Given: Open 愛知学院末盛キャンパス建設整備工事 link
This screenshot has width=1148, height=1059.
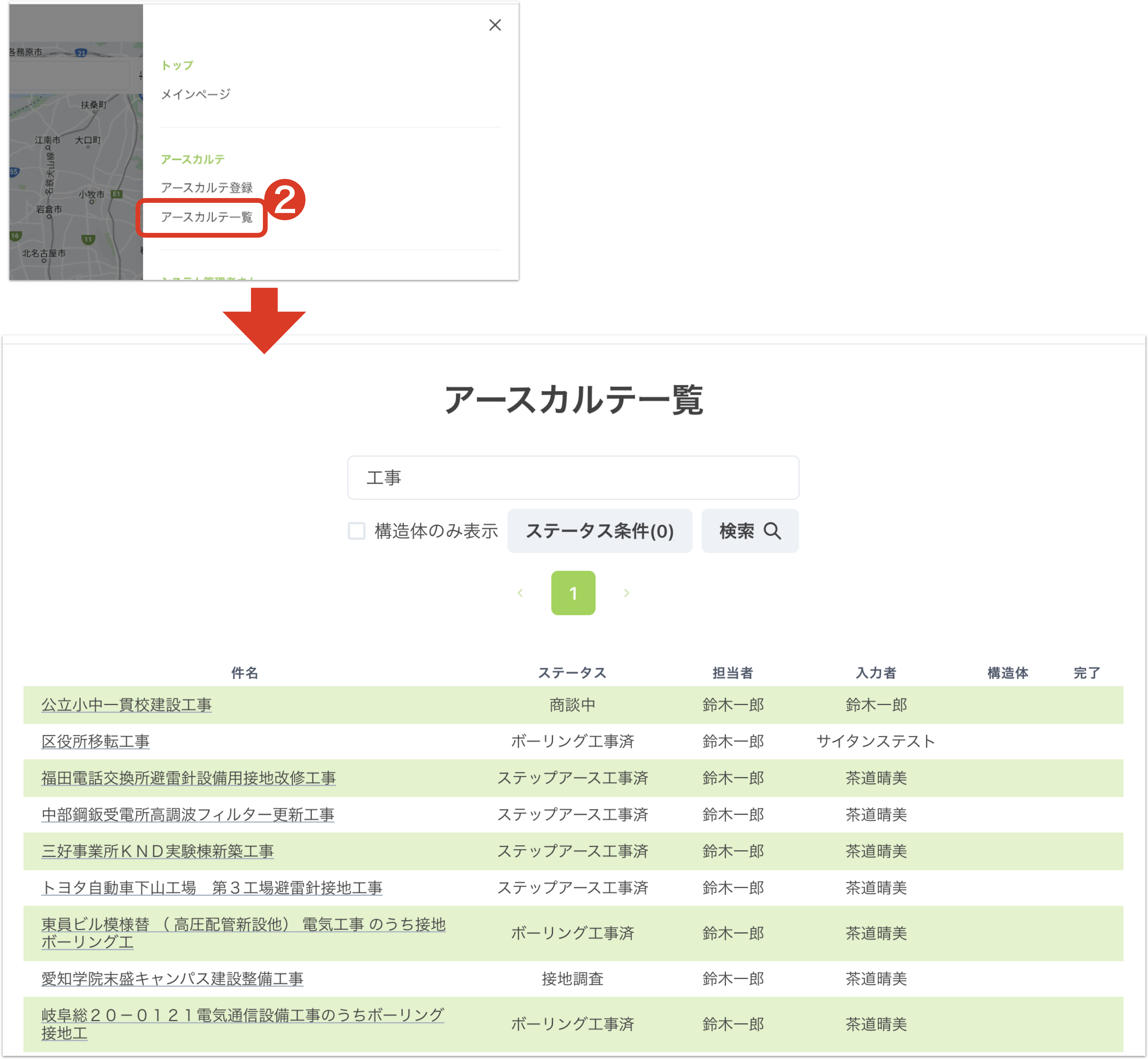Looking at the screenshot, I should click(172, 978).
